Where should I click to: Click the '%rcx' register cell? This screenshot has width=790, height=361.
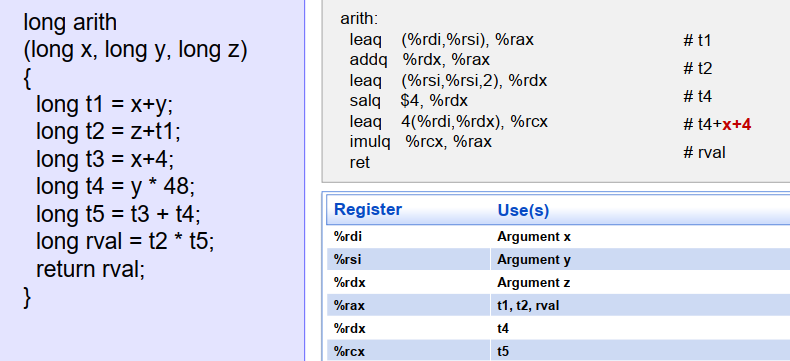pos(409,351)
